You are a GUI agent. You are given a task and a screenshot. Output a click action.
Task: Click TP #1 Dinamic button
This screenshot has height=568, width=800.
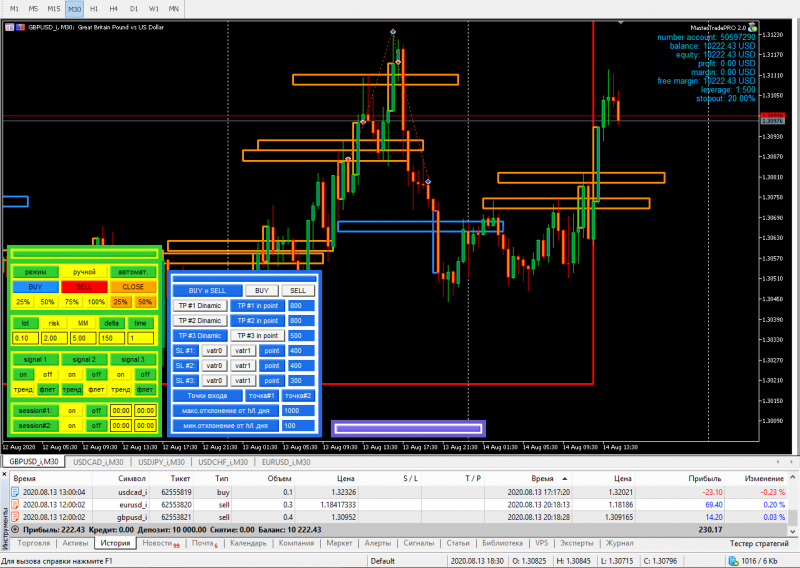(x=200, y=306)
